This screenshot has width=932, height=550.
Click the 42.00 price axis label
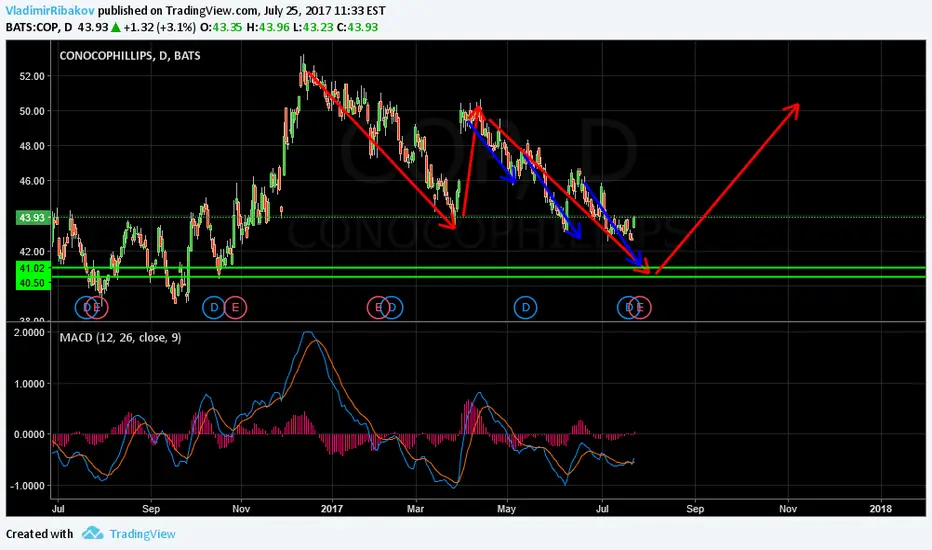32,252
